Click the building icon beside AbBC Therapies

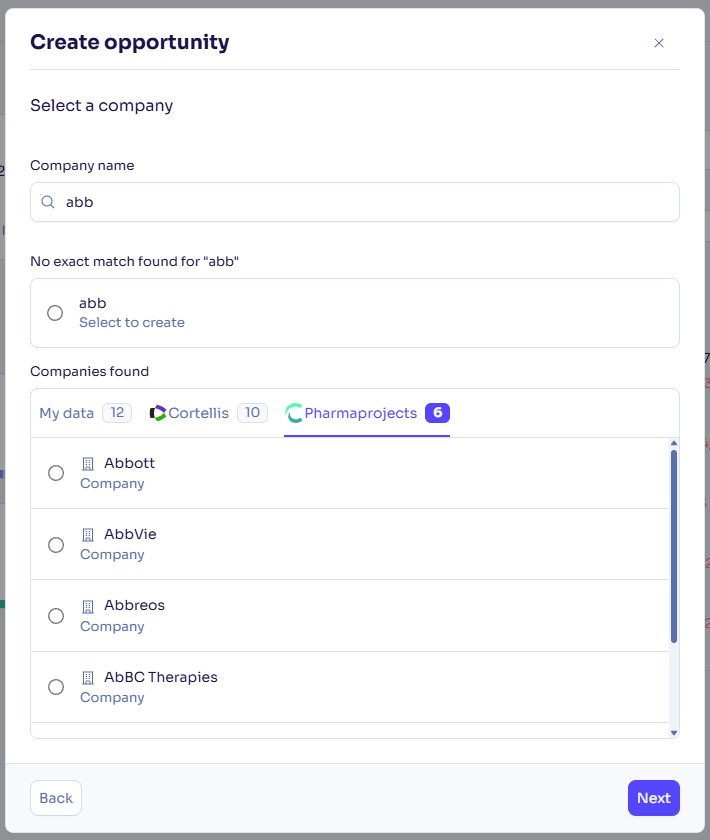click(88, 678)
